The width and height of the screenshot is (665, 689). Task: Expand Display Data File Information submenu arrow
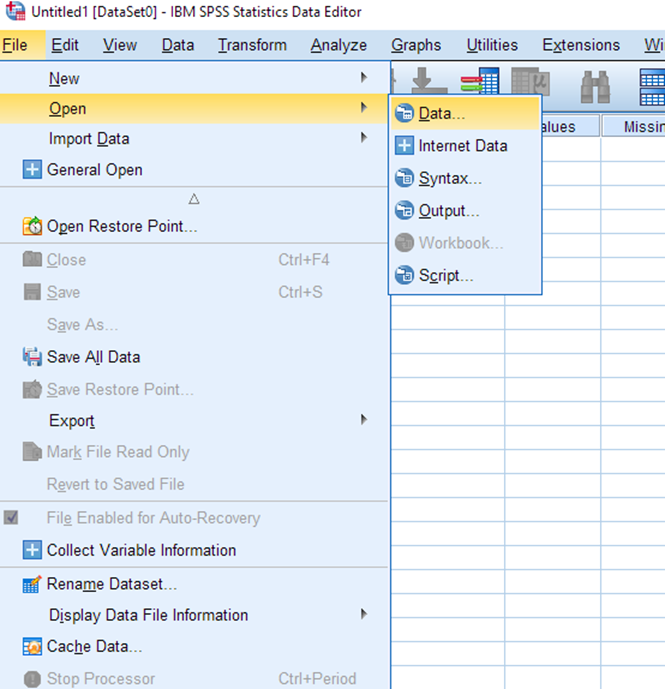tap(363, 614)
